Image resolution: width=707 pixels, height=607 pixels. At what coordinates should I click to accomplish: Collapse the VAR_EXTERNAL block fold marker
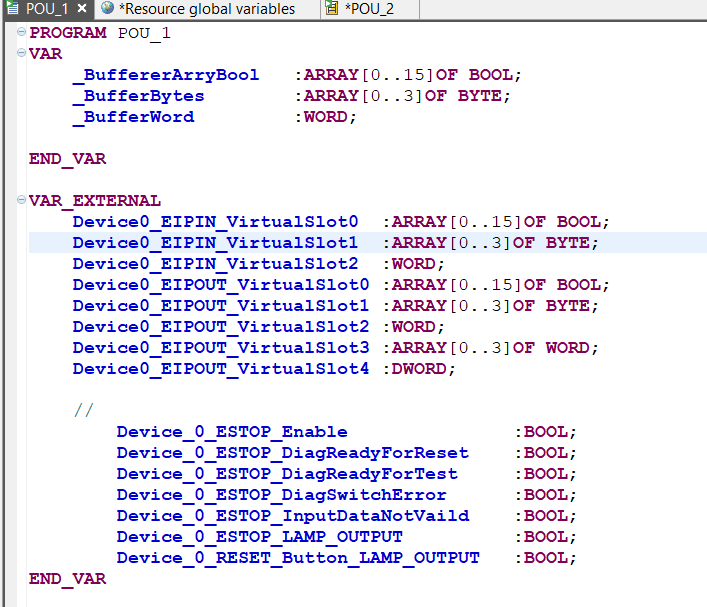21,200
